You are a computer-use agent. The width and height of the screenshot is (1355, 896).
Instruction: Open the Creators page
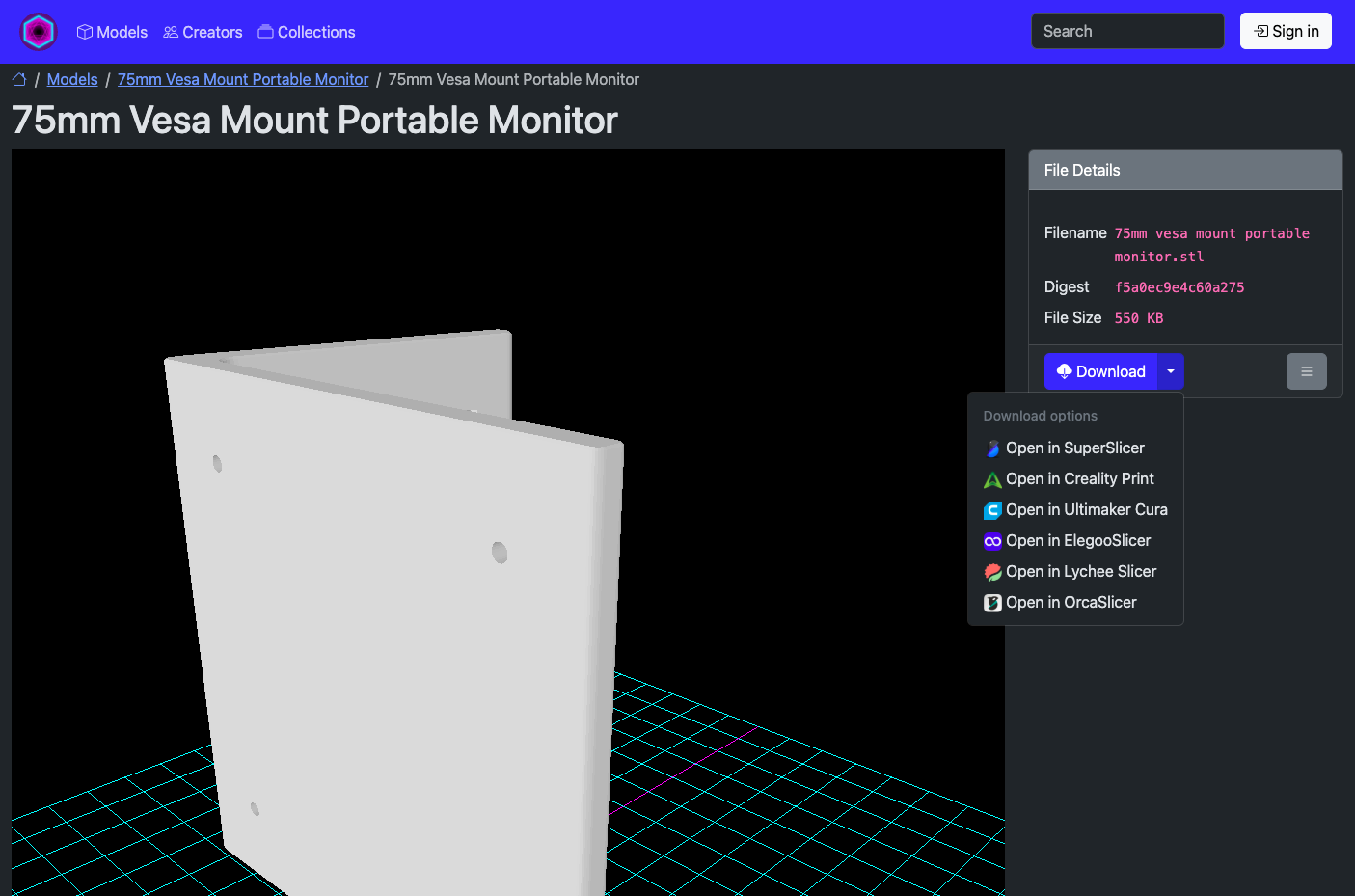(203, 32)
